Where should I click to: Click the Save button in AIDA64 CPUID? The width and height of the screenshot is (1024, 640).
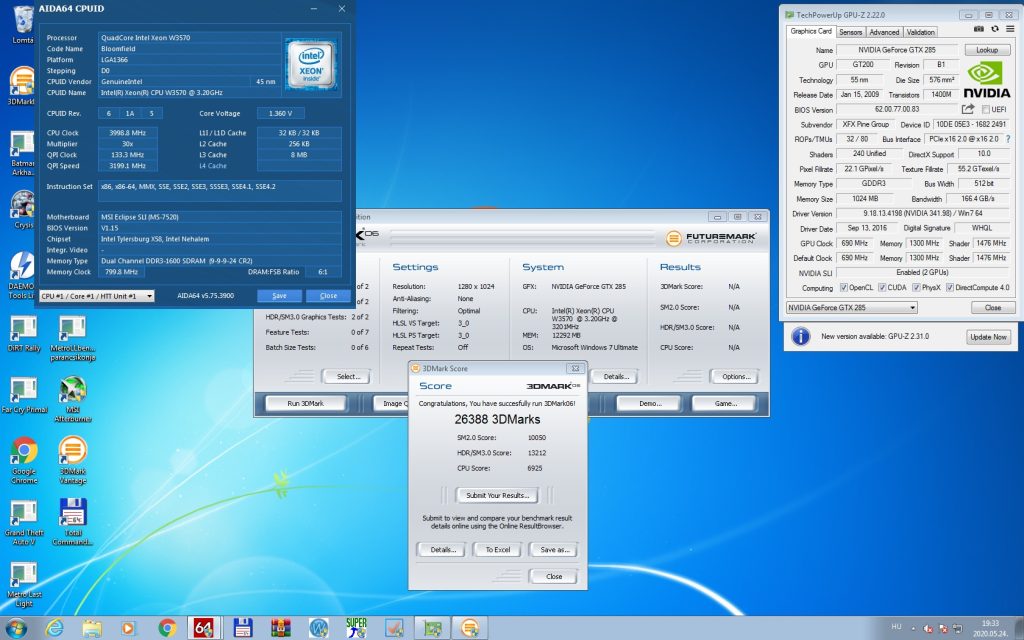pyautogui.click(x=279, y=296)
